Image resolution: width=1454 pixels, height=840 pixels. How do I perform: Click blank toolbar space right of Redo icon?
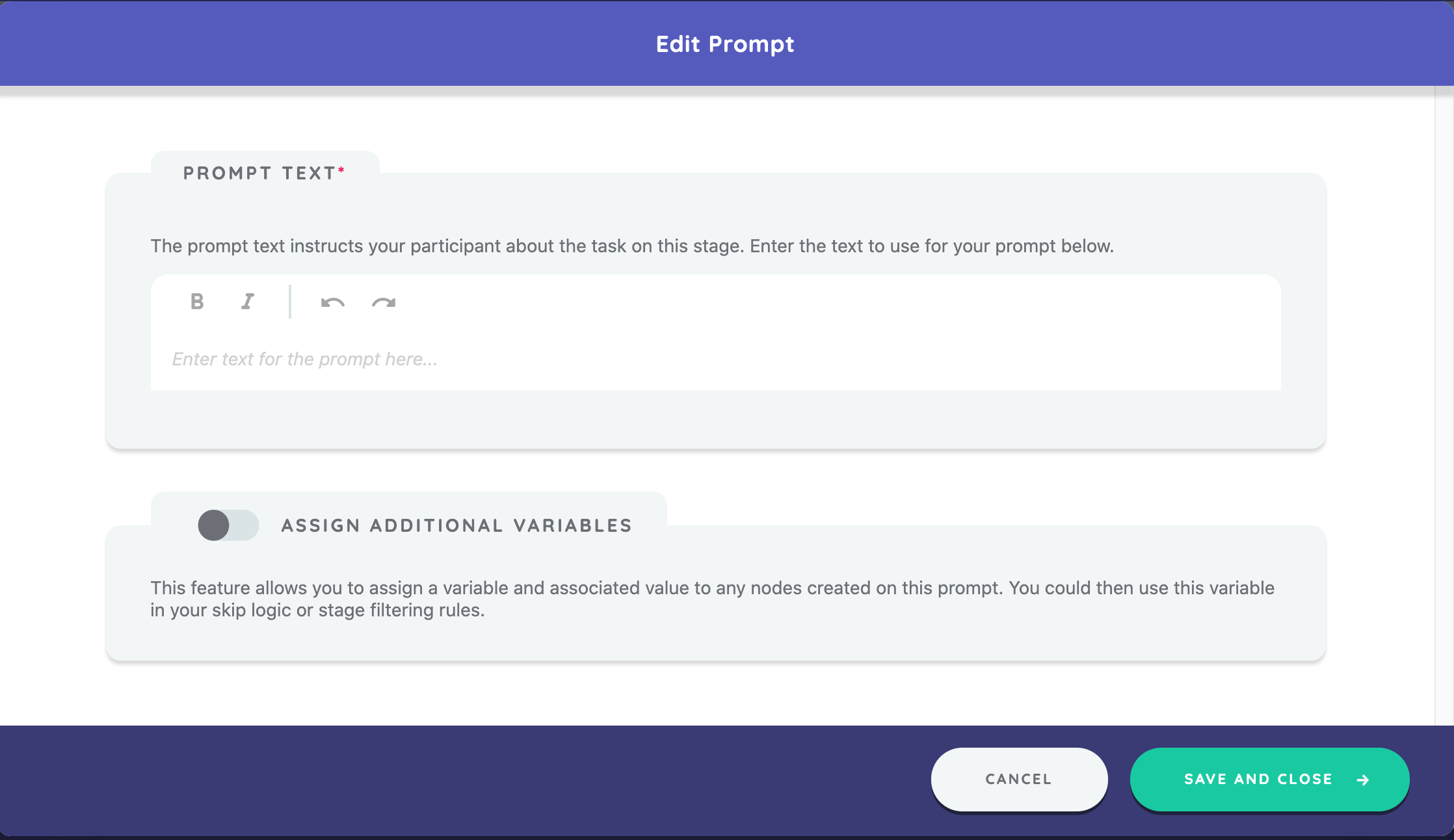click(780, 302)
